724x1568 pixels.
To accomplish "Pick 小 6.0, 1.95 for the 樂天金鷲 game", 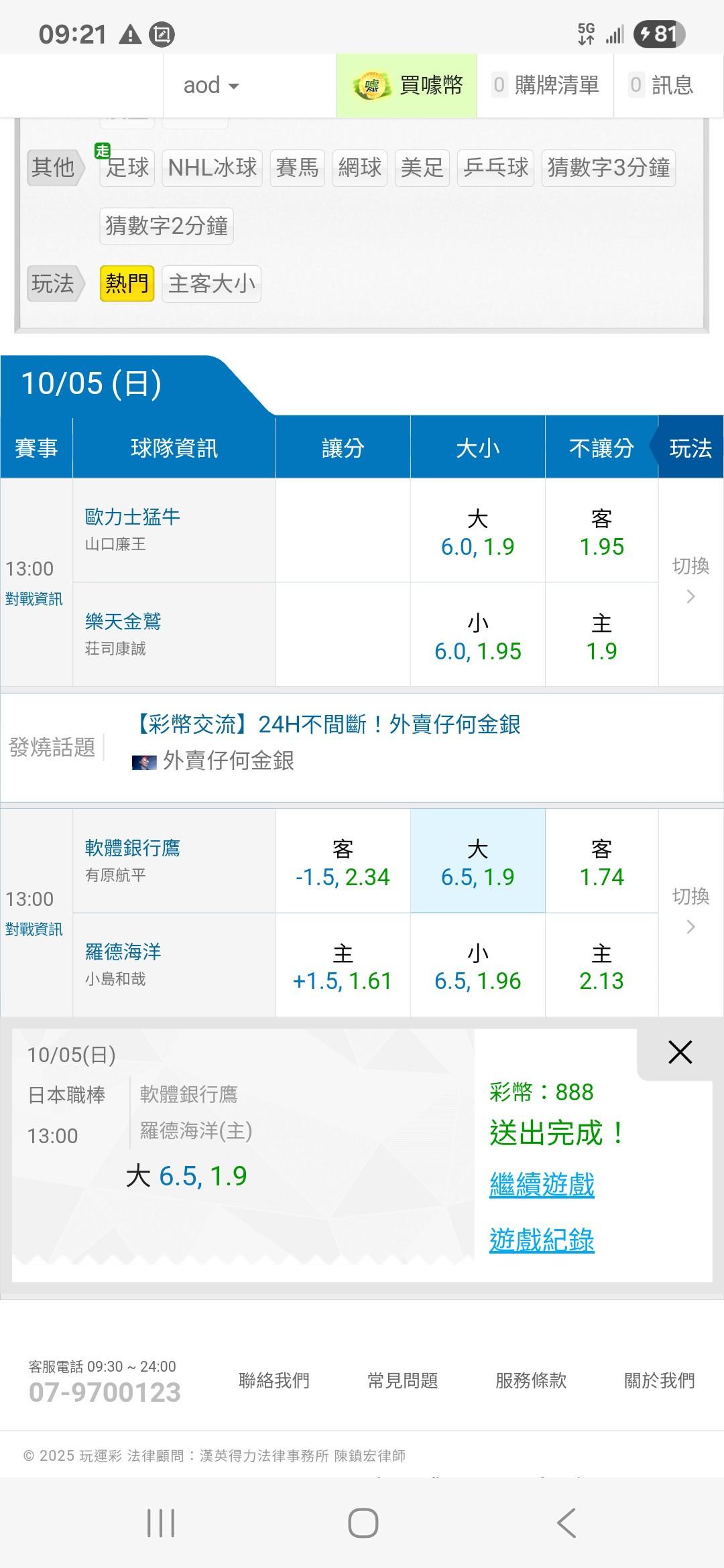I will (x=477, y=637).
